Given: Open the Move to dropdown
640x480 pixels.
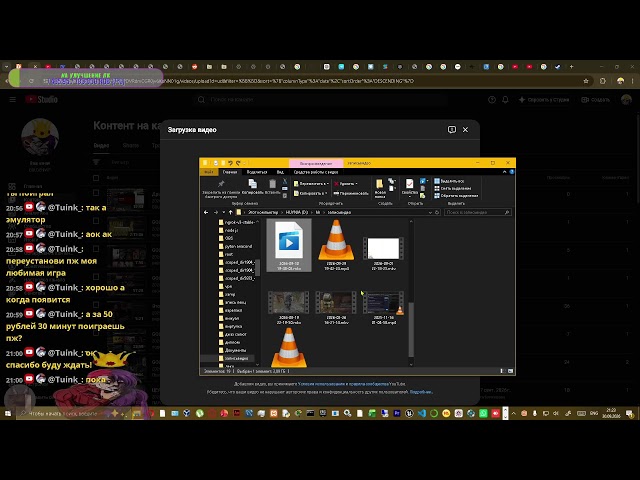Looking at the screenshot, I should [311, 184].
